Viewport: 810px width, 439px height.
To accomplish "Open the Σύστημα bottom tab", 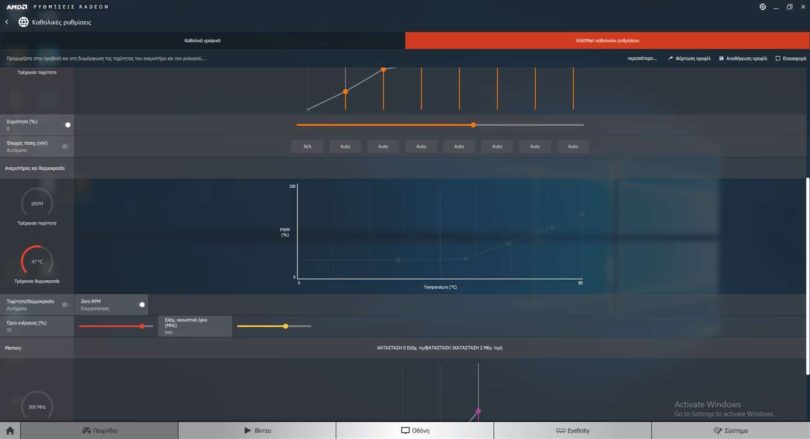I will pyautogui.click(x=730, y=430).
